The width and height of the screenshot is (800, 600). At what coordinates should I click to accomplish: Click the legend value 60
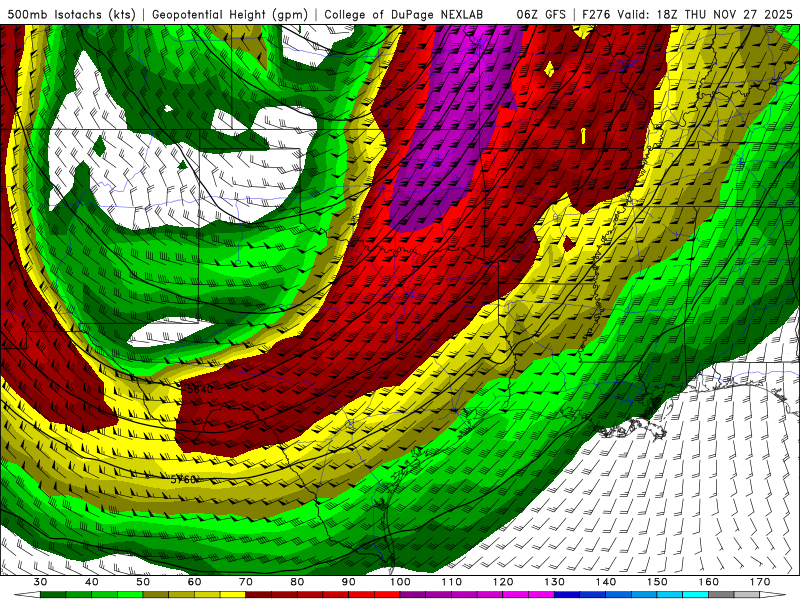coord(194,582)
